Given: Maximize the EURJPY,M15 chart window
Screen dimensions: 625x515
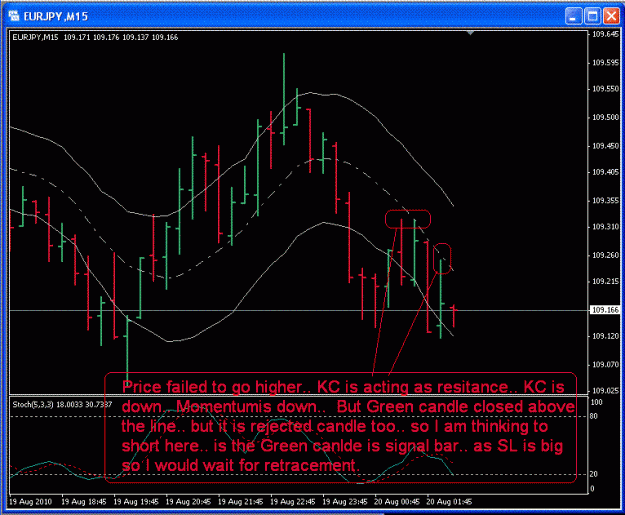Looking at the screenshot, I should (x=592, y=16).
